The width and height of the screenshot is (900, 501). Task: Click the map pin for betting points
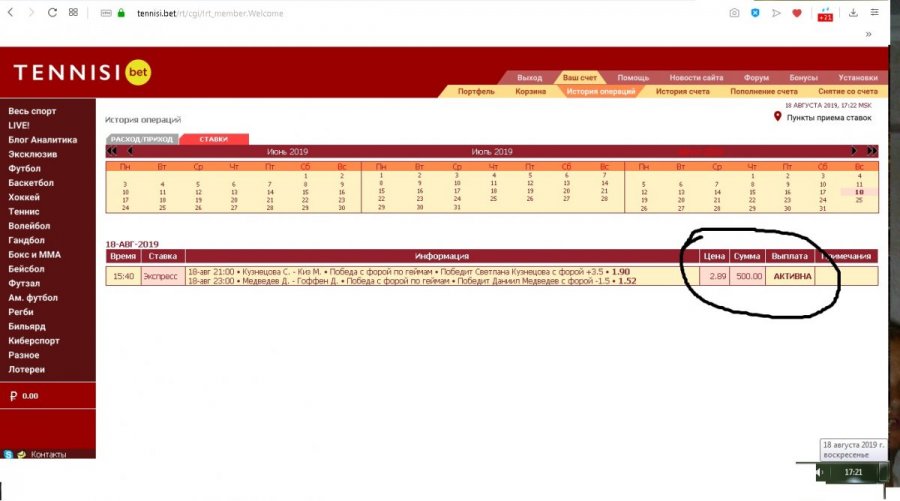coord(778,118)
